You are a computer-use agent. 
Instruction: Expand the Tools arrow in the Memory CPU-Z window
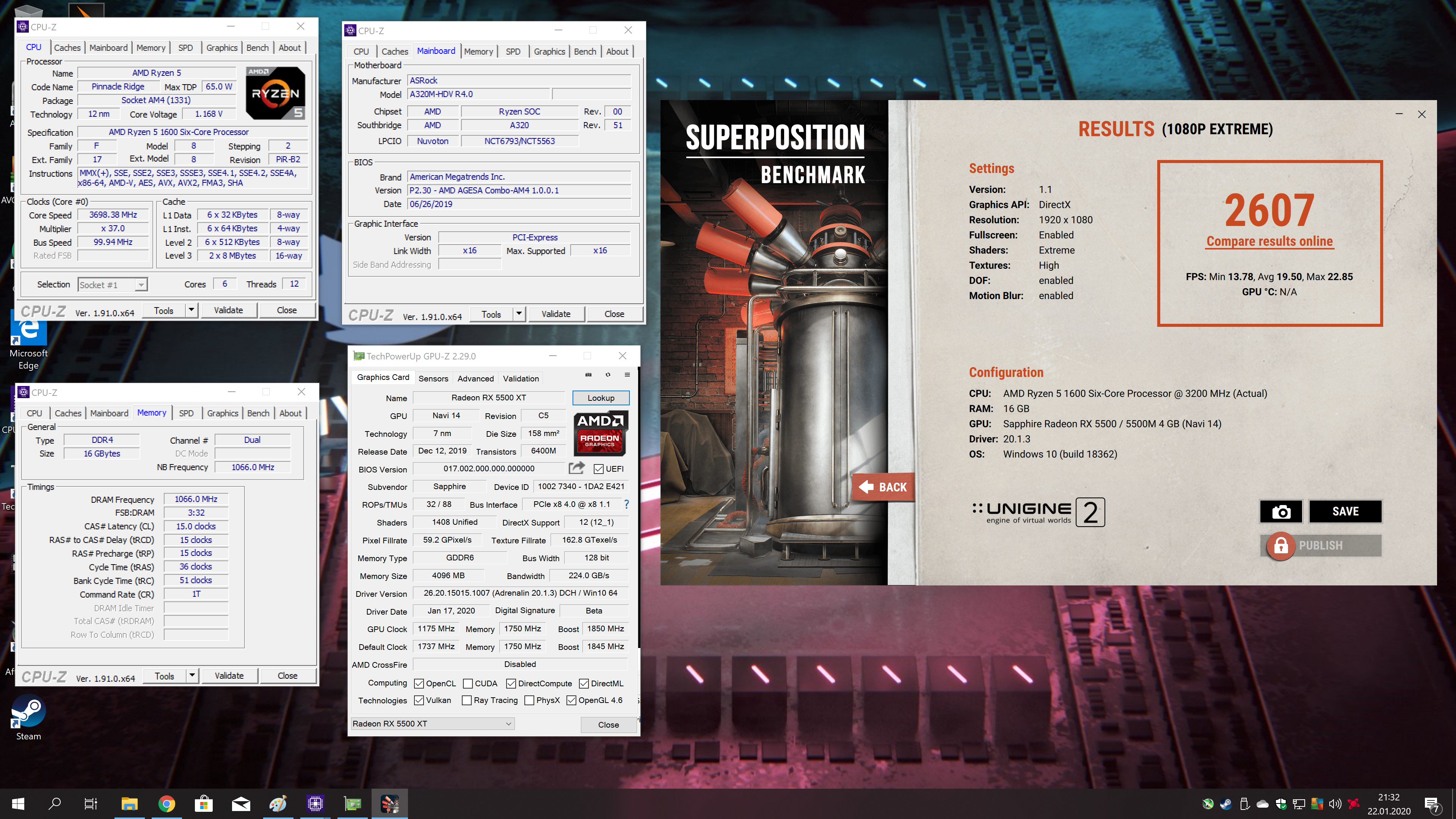tap(192, 675)
